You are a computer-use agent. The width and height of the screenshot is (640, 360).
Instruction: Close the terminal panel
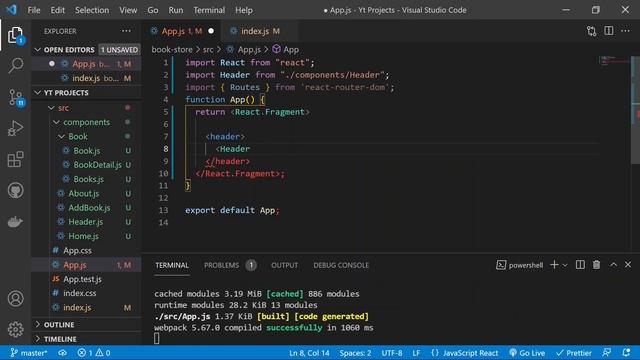pos(628,265)
